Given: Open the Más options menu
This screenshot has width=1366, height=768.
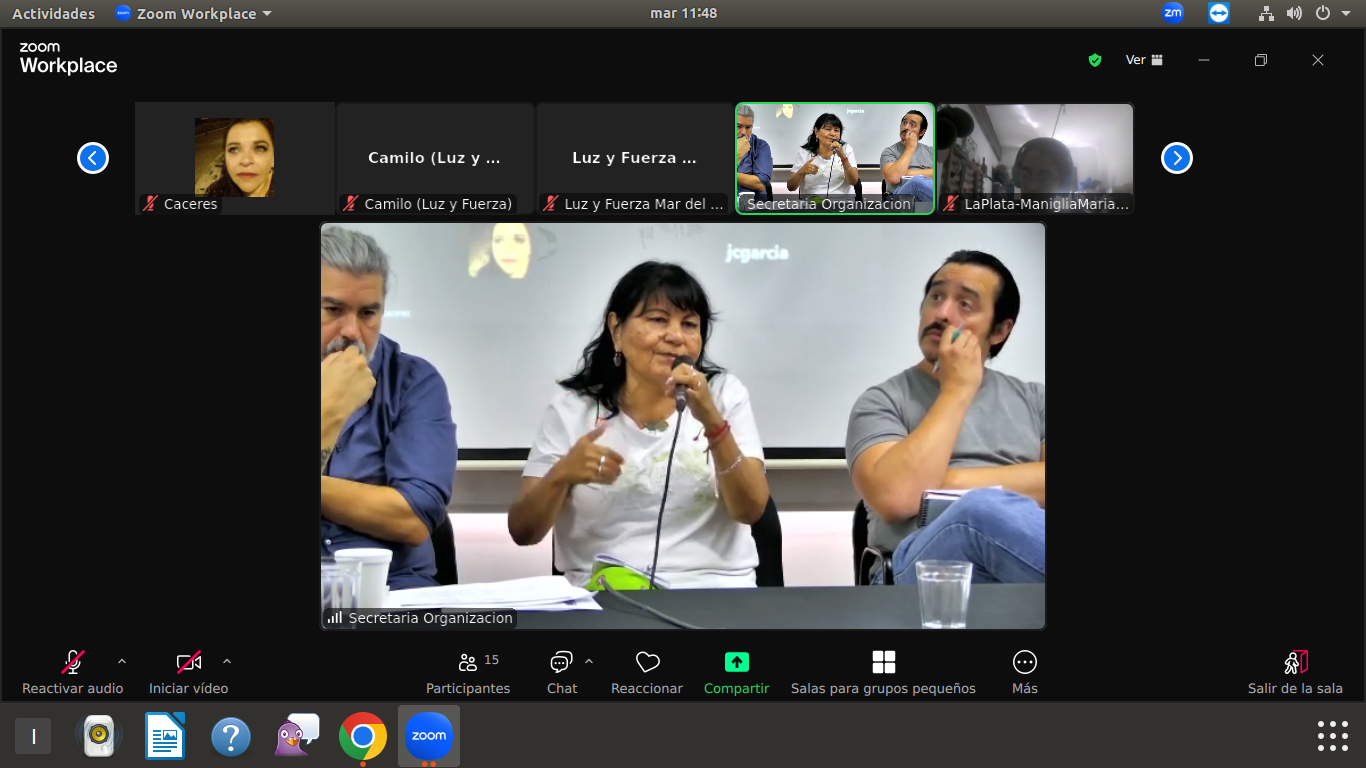Looking at the screenshot, I should point(1024,671).
